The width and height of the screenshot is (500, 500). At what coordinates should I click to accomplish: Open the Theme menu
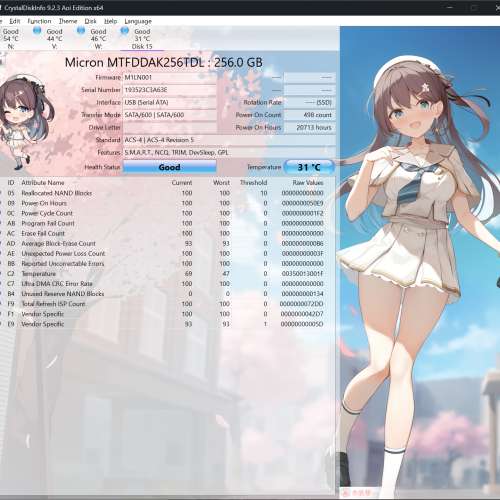pos(68,21)
